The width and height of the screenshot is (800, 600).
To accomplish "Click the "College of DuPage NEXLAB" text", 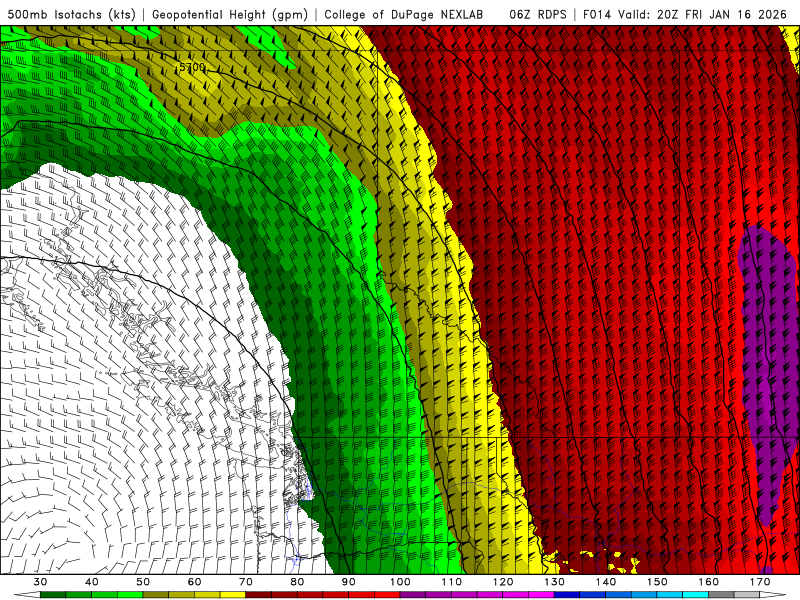I will tap(404, 14).
